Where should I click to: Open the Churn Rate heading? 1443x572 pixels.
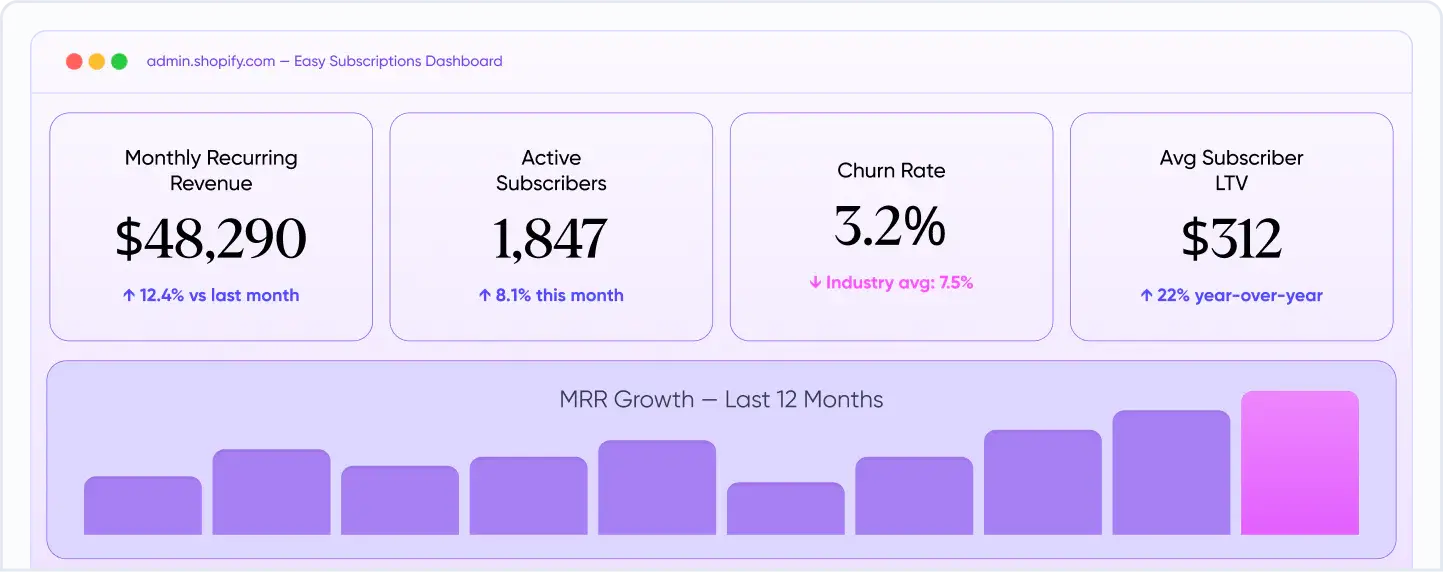(891, 171)
